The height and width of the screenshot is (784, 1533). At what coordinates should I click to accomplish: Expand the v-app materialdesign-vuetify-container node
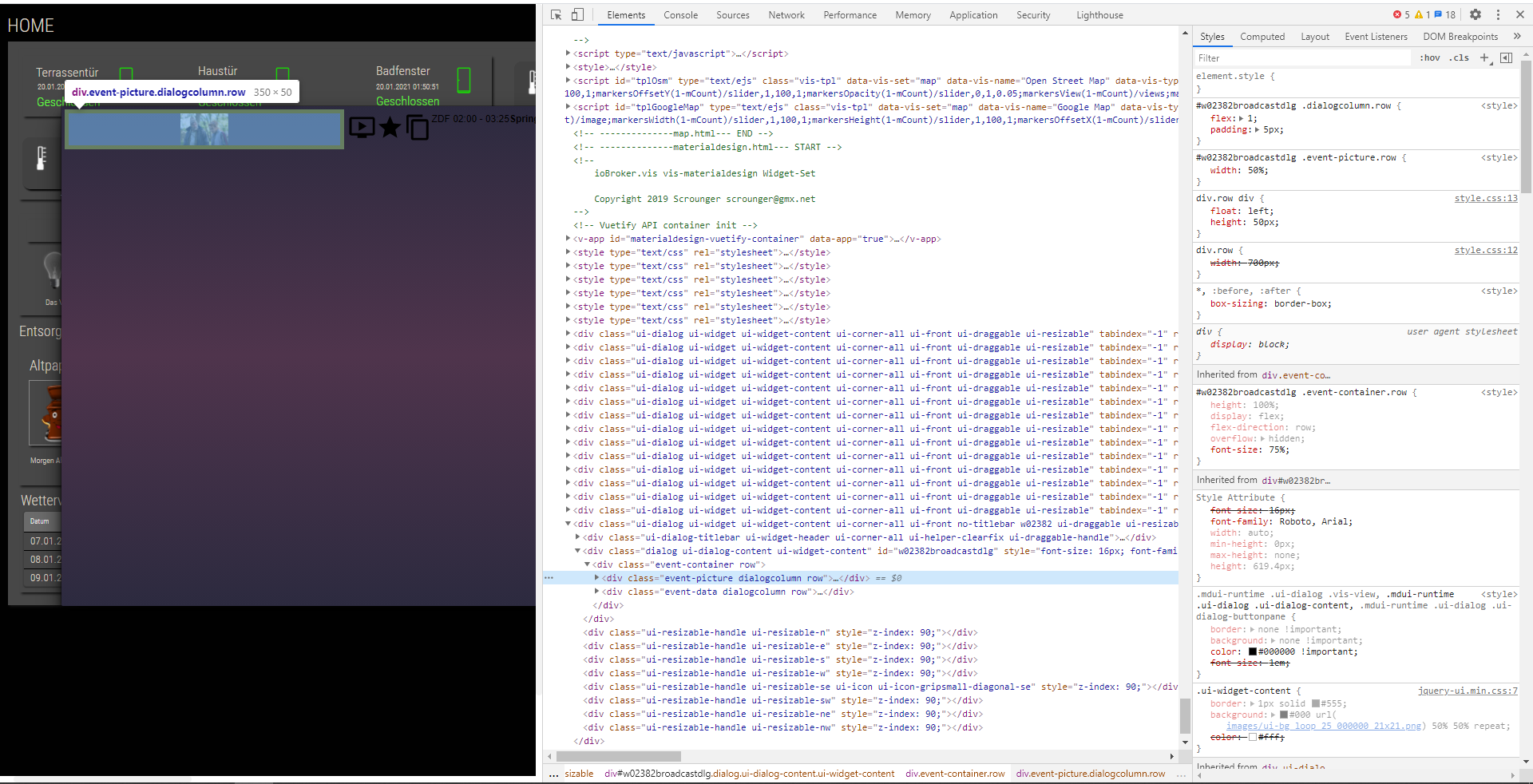tap(568, 239)
